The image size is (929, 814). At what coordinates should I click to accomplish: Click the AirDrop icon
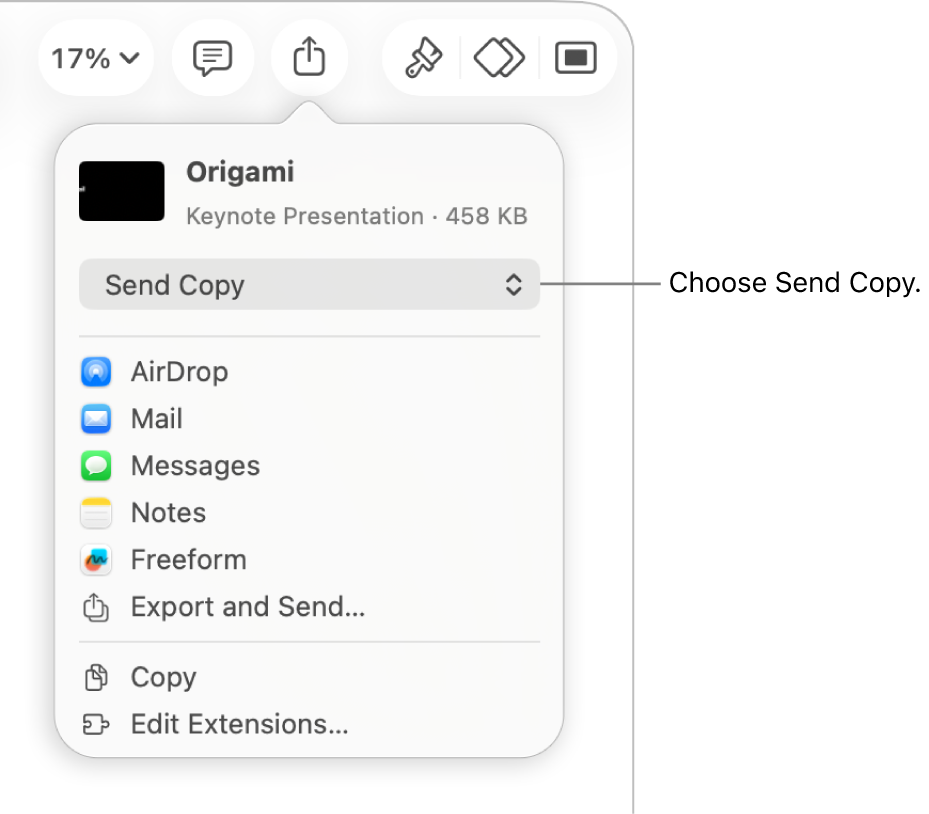pos(95,371)
